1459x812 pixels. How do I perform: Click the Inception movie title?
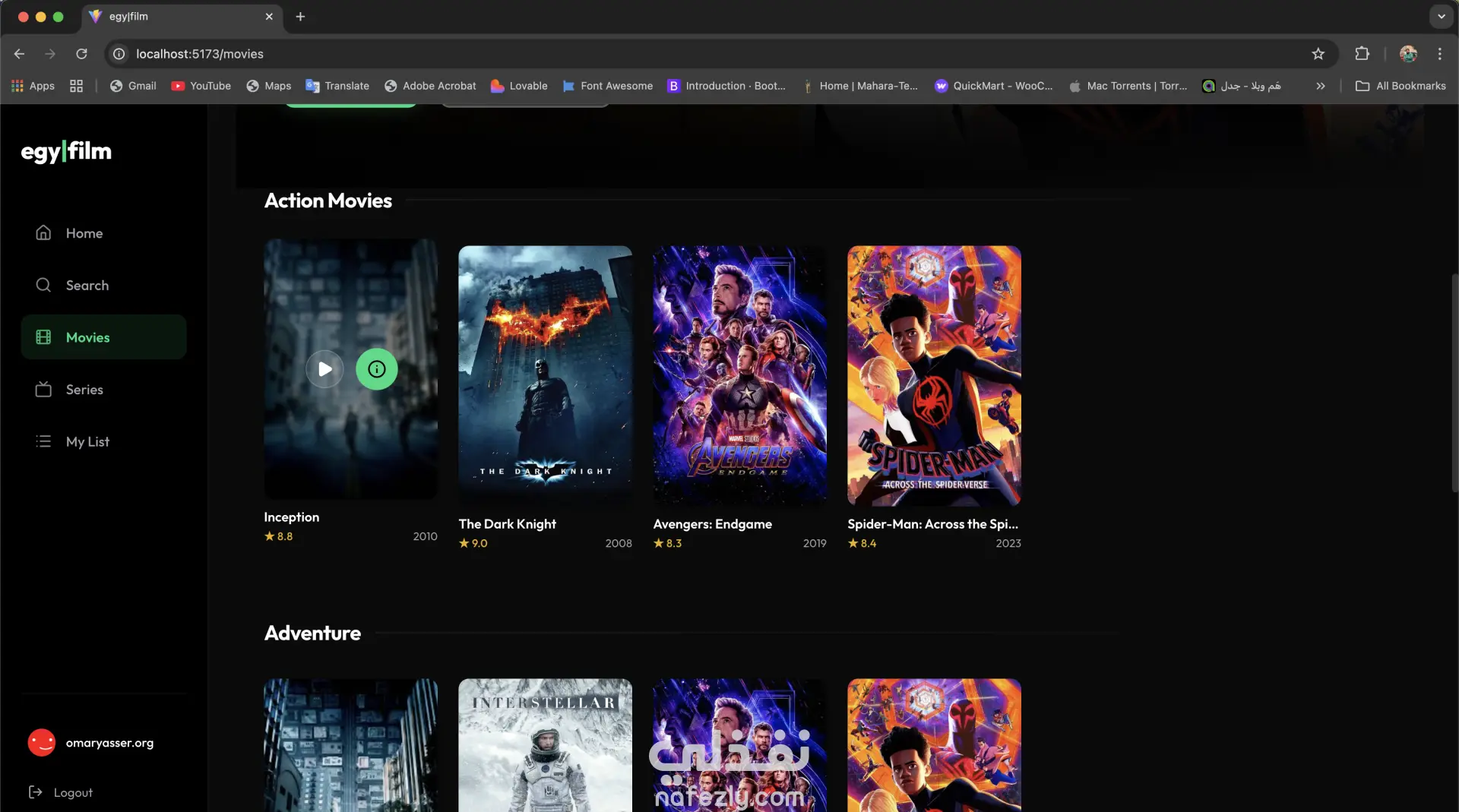291,517
